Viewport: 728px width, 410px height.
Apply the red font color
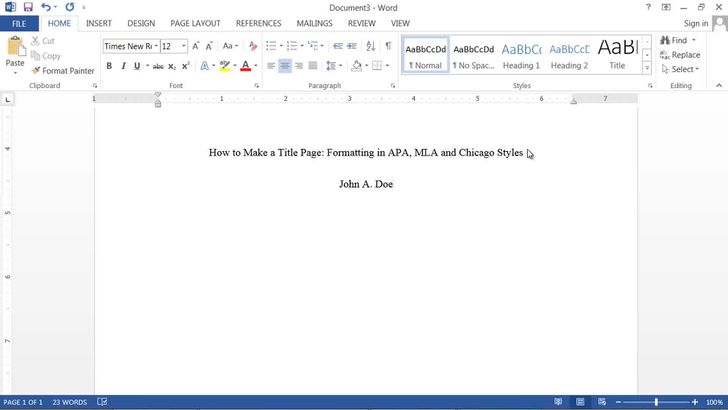tap(246, 66)
